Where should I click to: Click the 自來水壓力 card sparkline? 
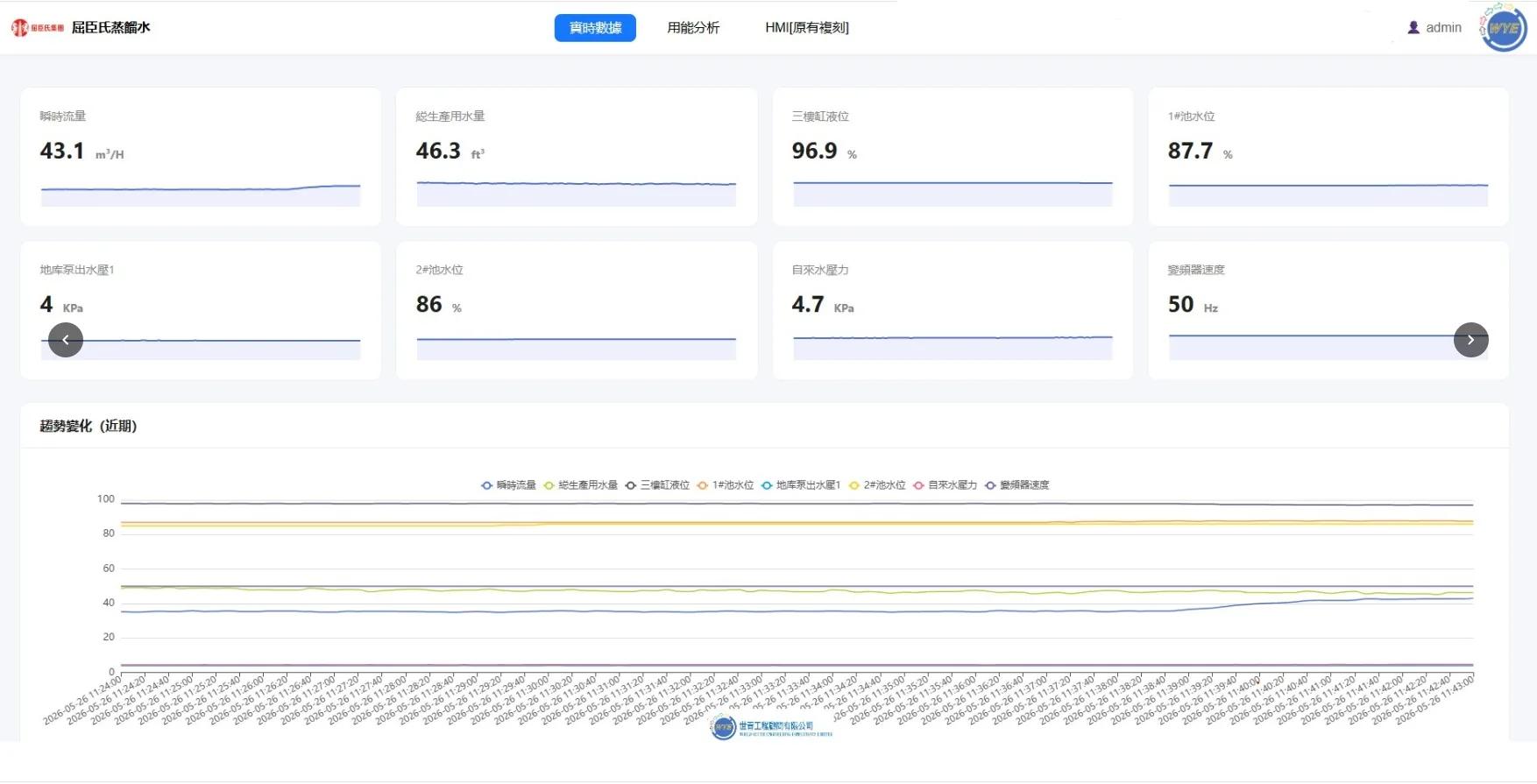point(953,348)
